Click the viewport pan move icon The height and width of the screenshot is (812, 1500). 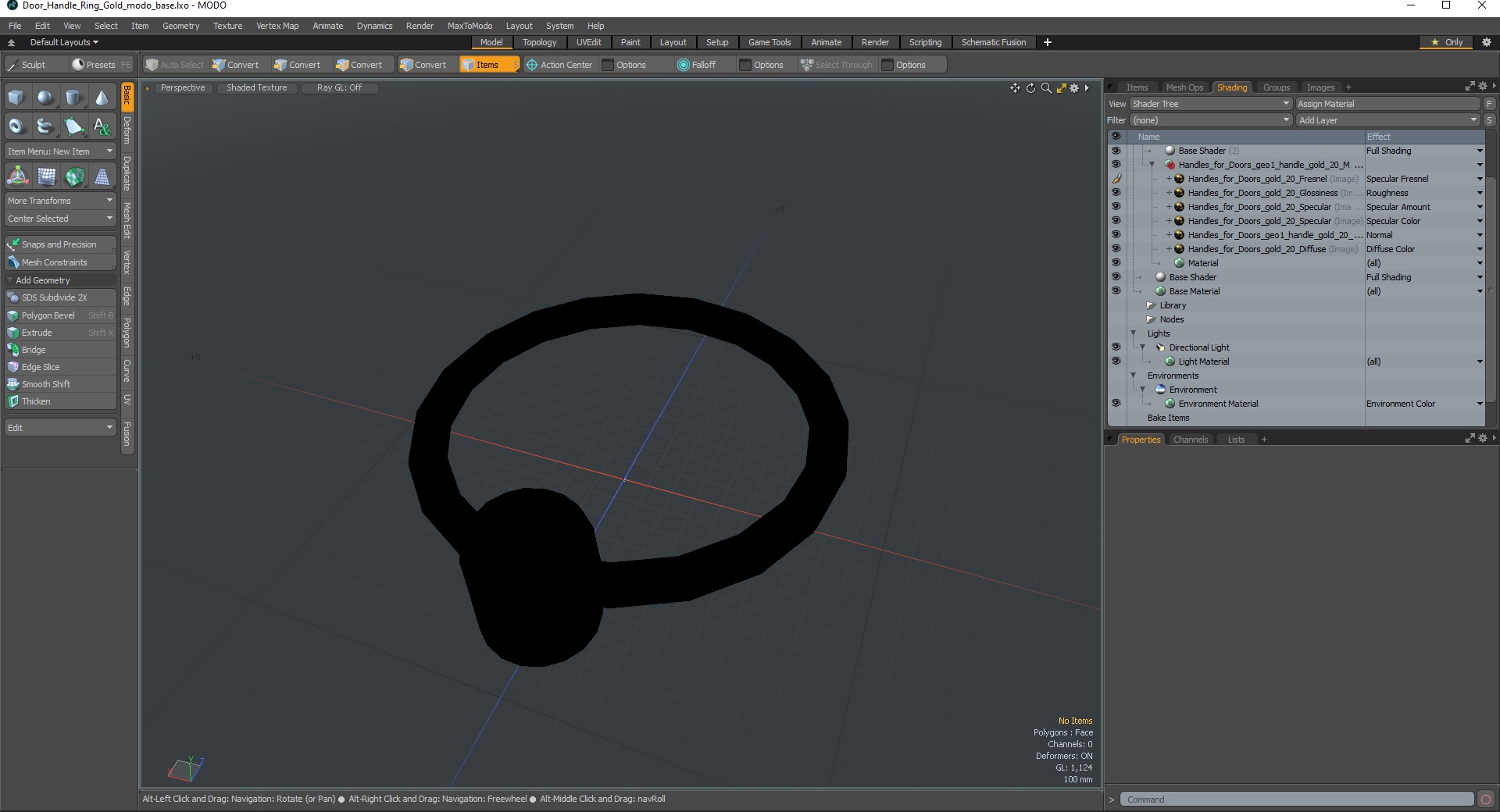1015,88
